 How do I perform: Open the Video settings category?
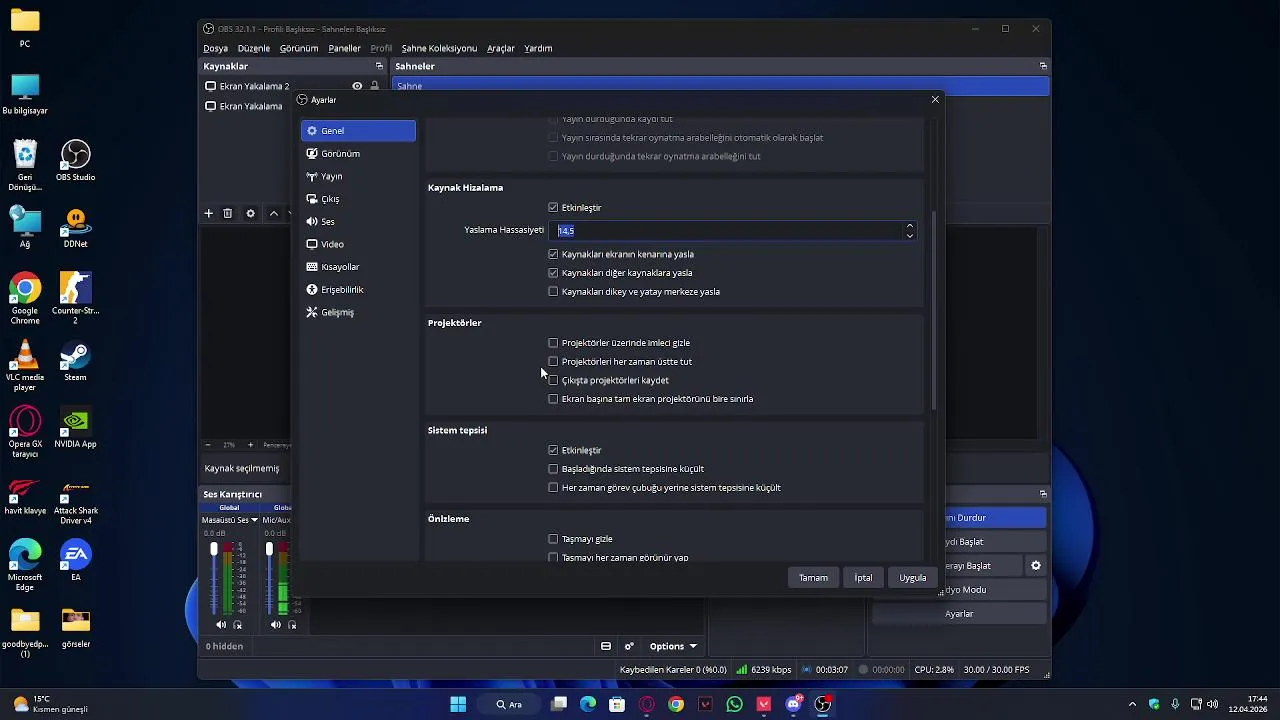click(358, 244)
